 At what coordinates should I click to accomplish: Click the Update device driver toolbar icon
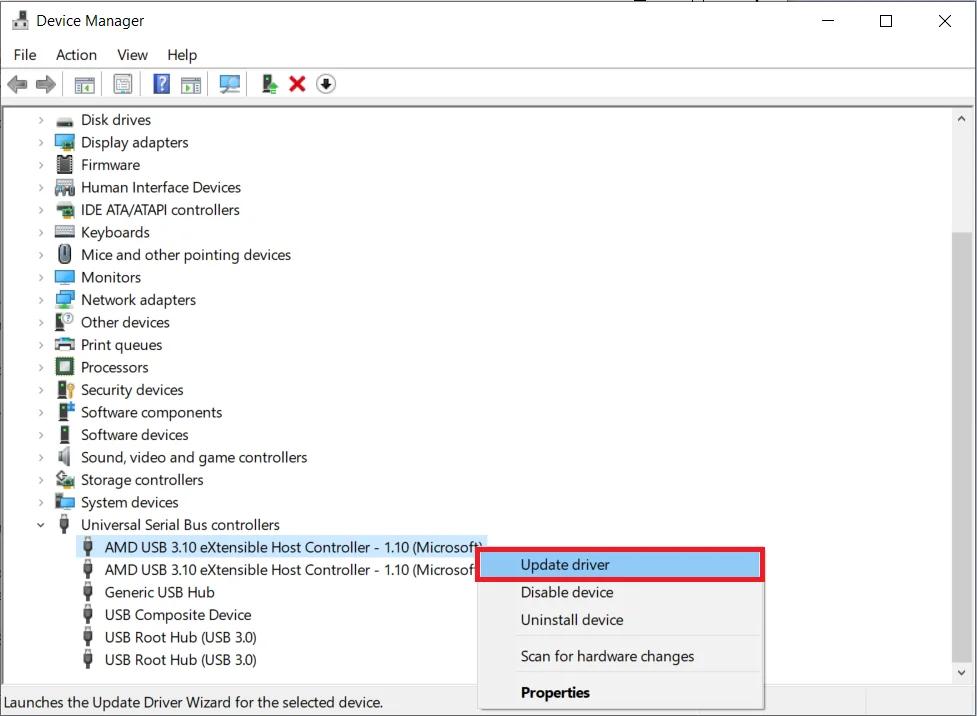coord(269,84)
